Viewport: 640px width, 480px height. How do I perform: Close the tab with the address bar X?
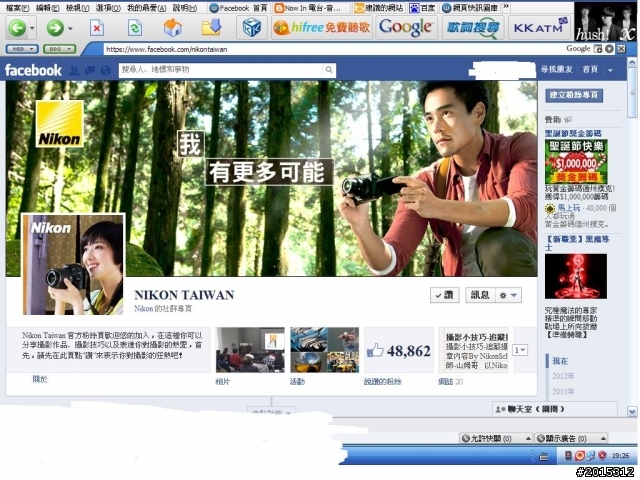tap(621, 49)
